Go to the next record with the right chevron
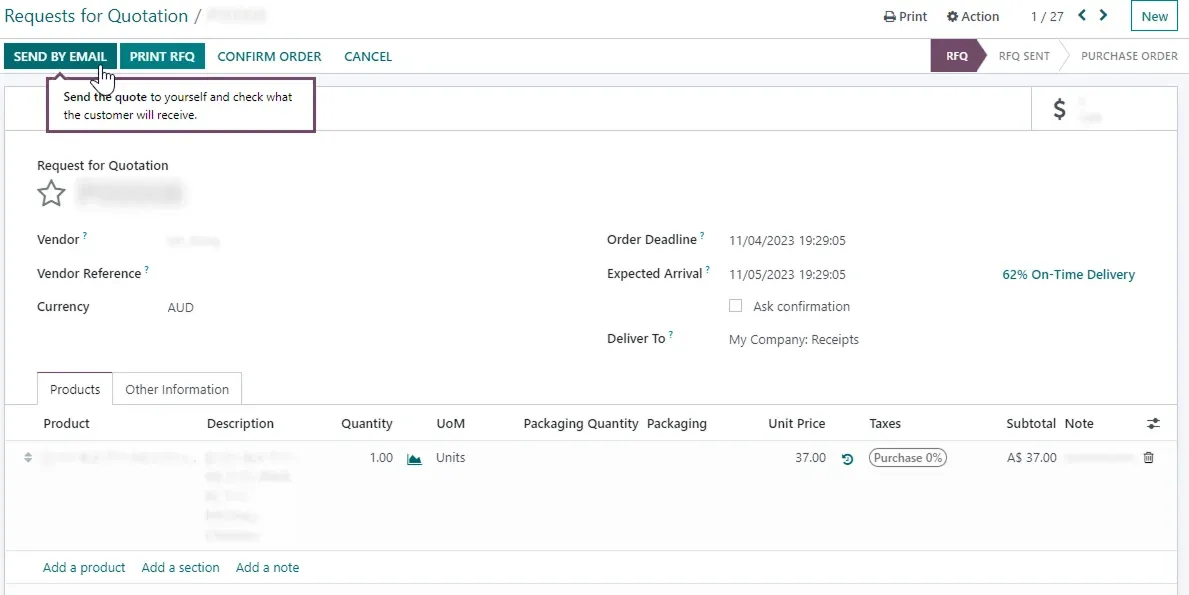This screenshot has width=1189, height=595. click(x=1102, y=15)
